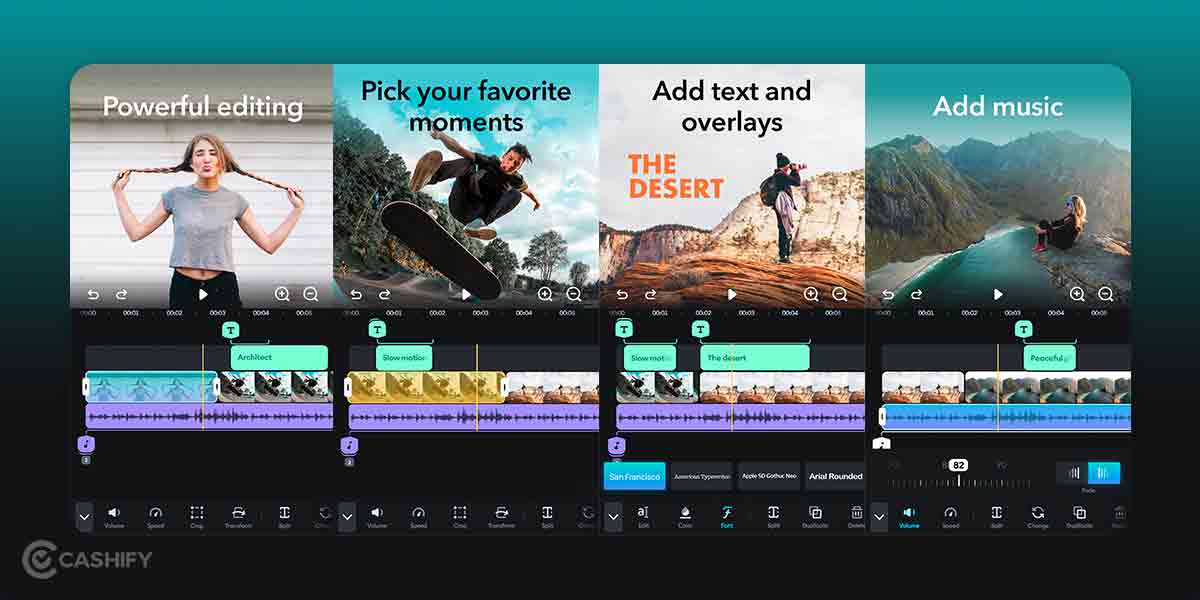Image resolution: width=1200 pixels, height=600 pixels.
Task: Select the San Francisco font option
Action: pos(634,476)
